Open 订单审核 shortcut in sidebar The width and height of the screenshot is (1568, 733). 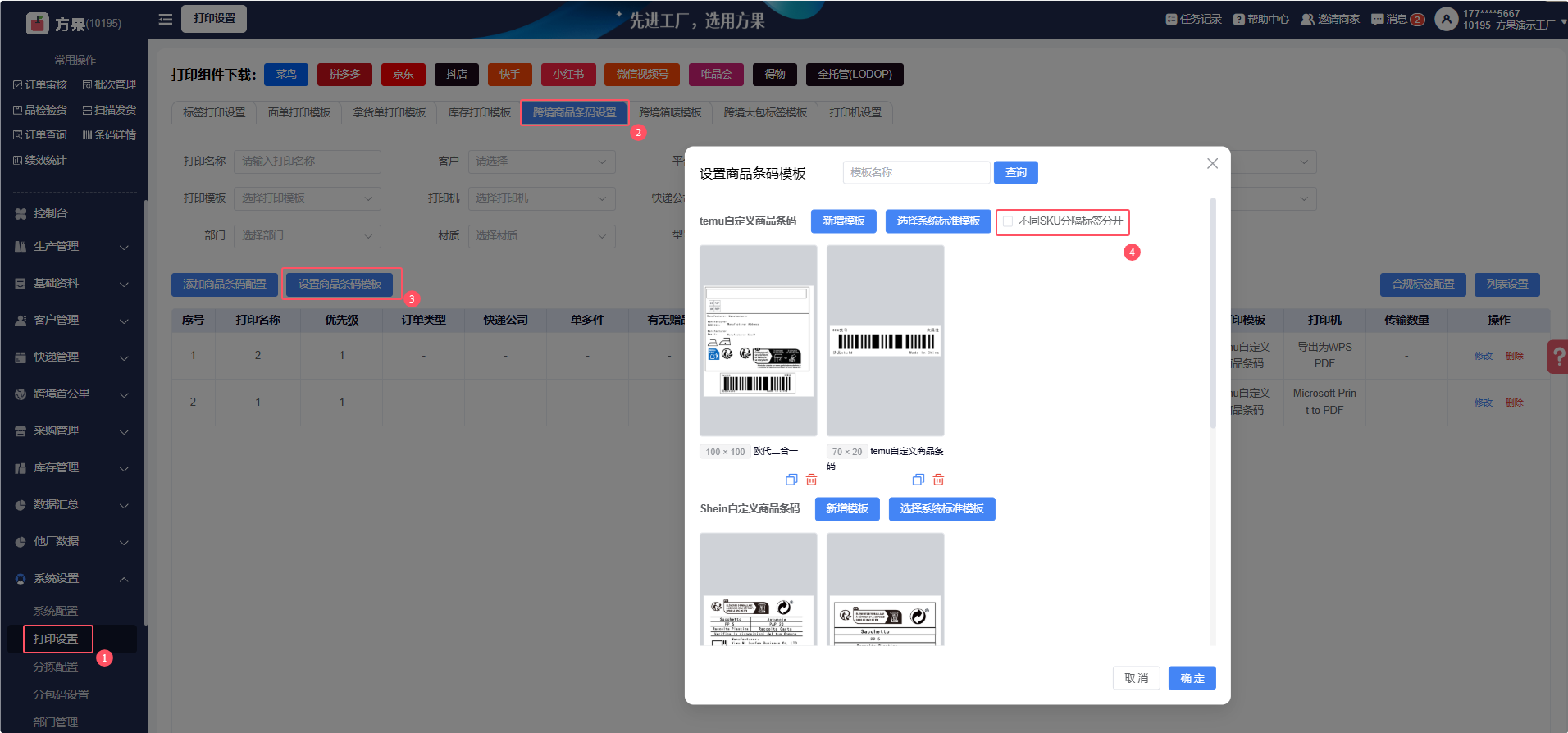pos(40,84)
